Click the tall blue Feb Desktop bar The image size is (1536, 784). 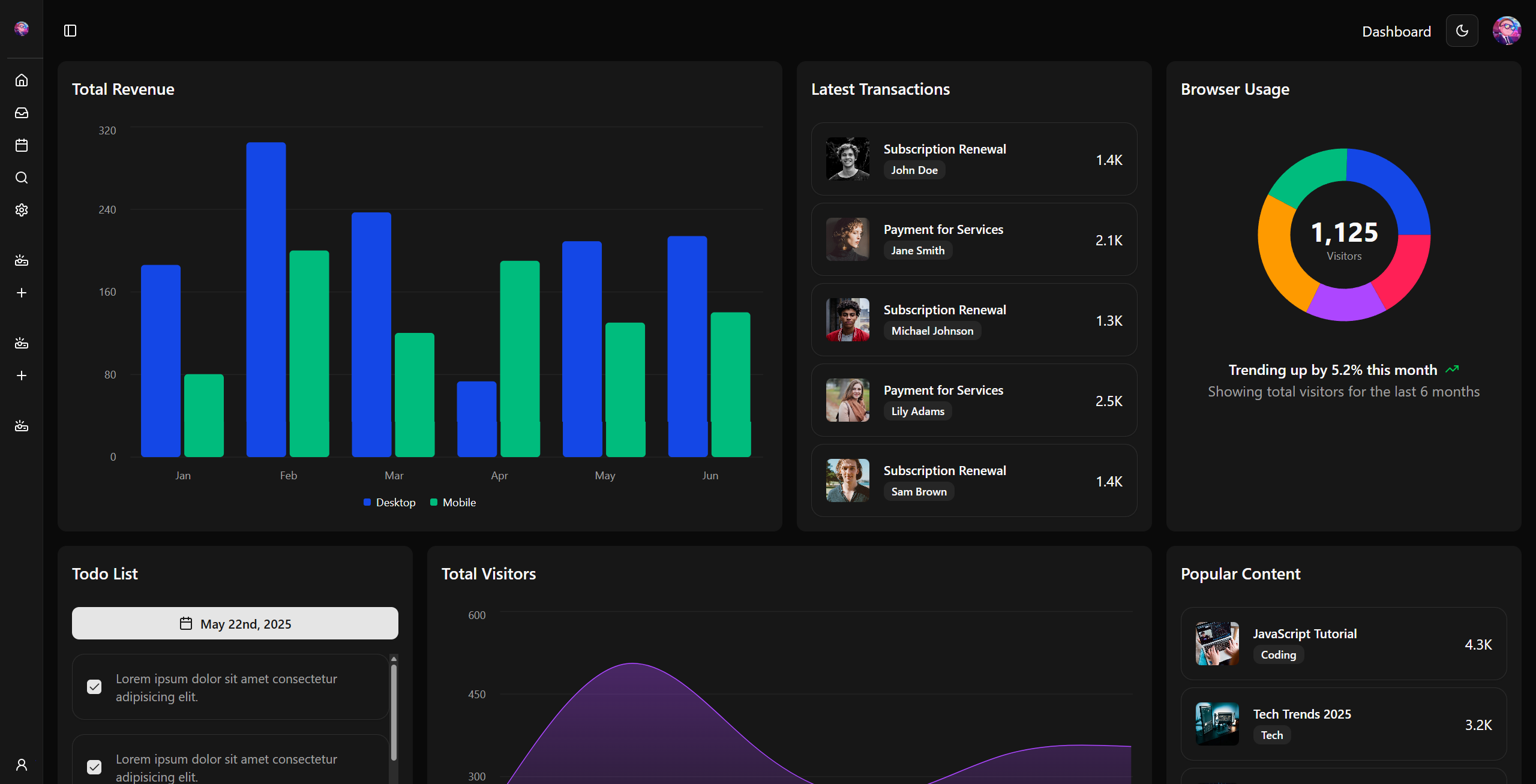tap(266, 299)
